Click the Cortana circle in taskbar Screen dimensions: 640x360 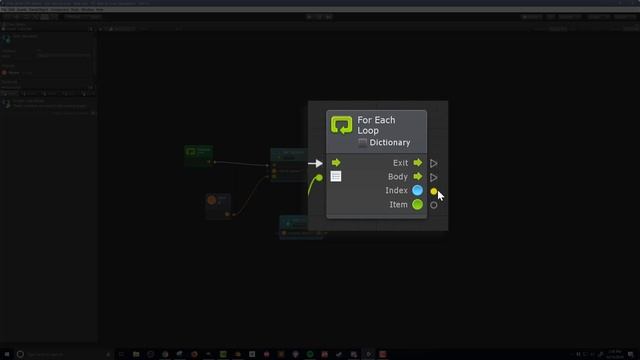point(20,354)
